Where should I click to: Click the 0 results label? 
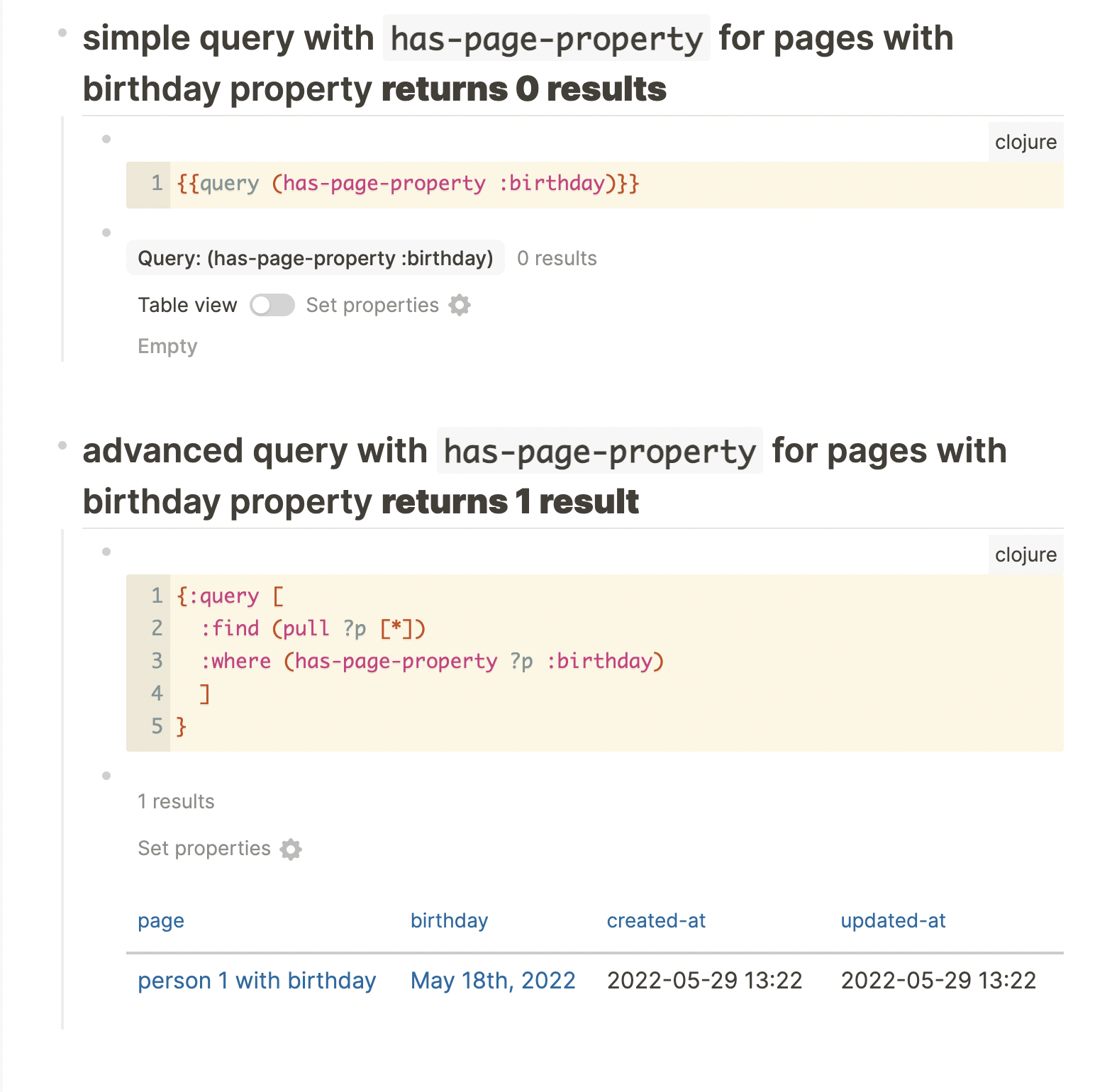click(x=557, y=258)
